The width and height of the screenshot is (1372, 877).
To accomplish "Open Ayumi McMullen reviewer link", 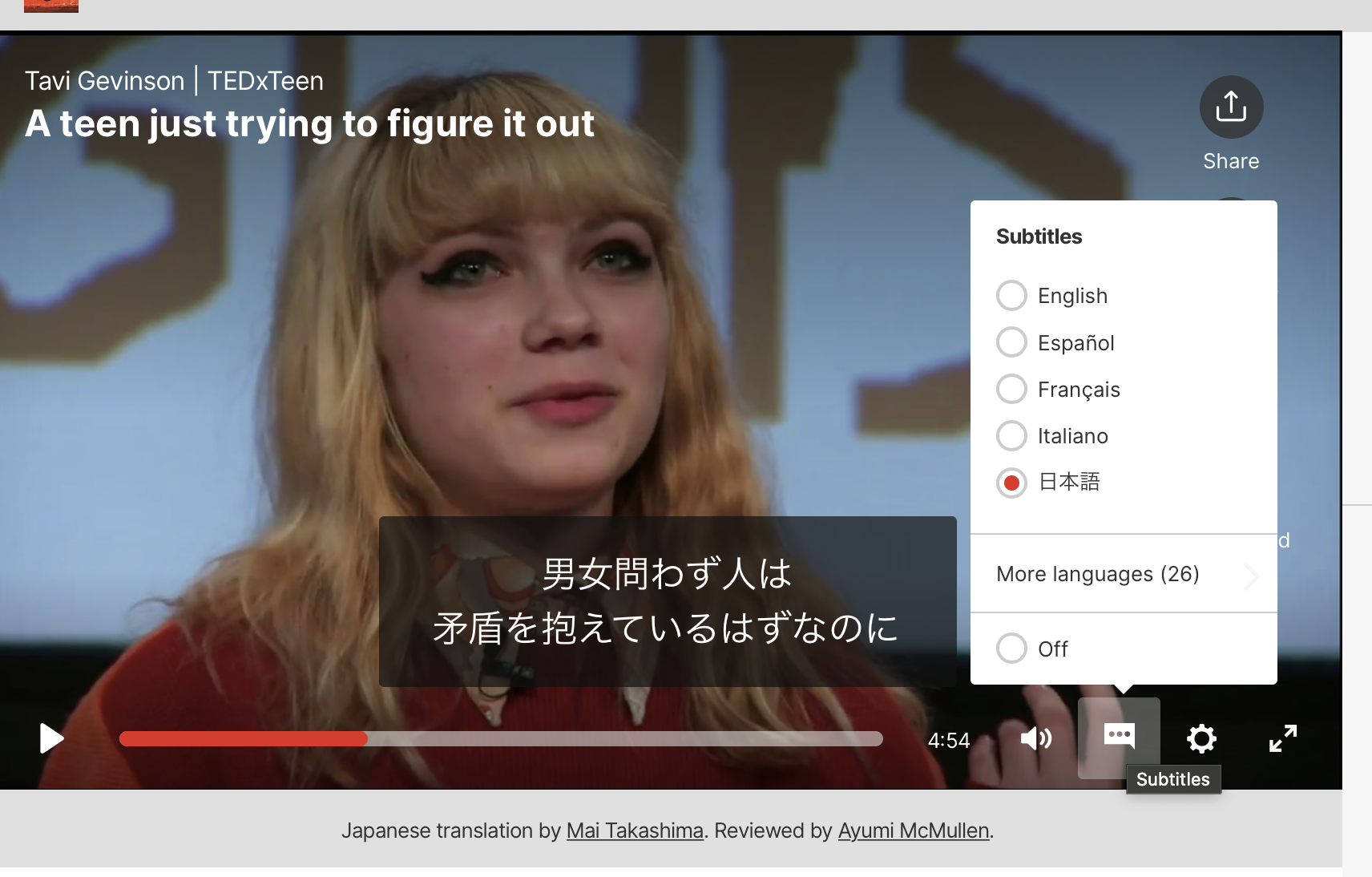I will click(x=913, y=831).
